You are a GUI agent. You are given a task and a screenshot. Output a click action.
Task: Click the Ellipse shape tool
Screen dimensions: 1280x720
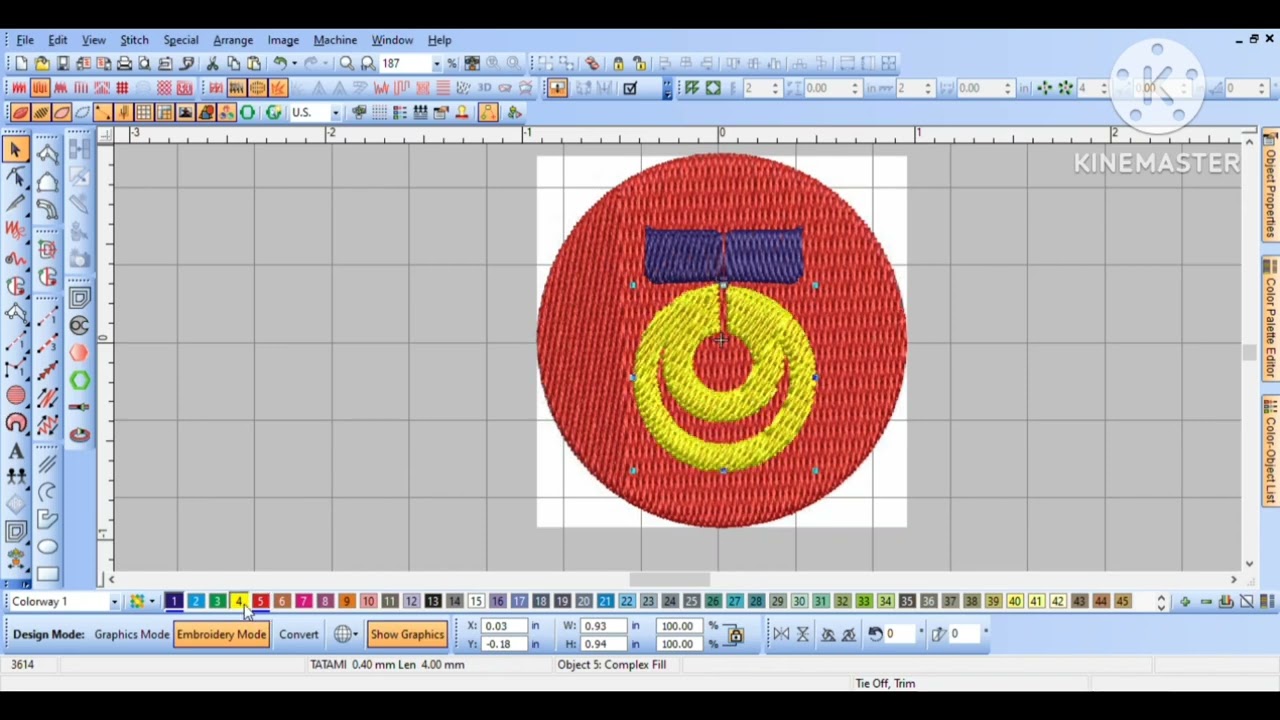pos(47,547)
